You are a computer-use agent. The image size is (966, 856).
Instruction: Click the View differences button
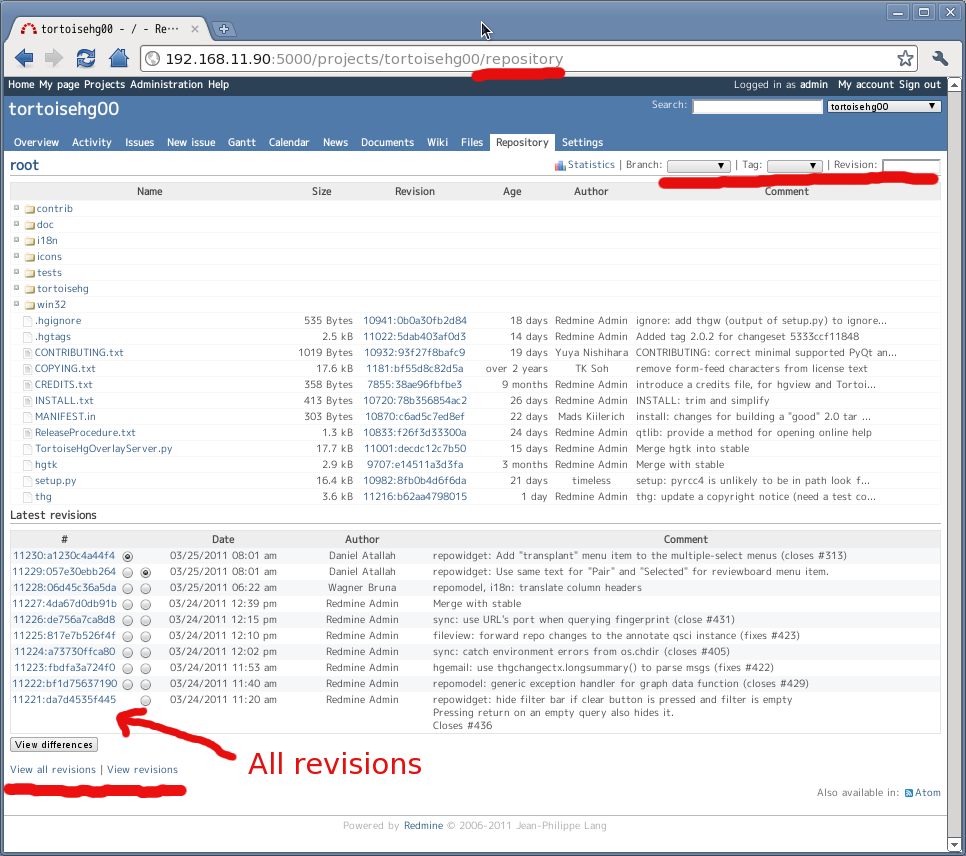click(x=54, y=744)
